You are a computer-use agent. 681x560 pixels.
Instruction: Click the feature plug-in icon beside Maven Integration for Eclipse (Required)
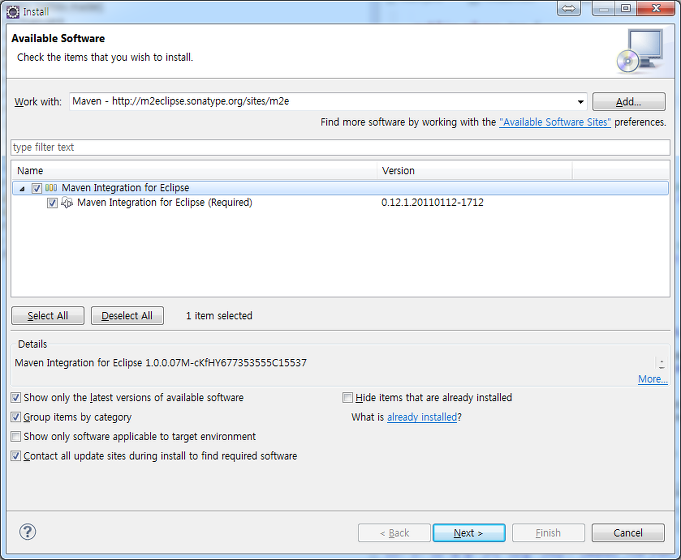pyautogui.click(x=66, y=202)
